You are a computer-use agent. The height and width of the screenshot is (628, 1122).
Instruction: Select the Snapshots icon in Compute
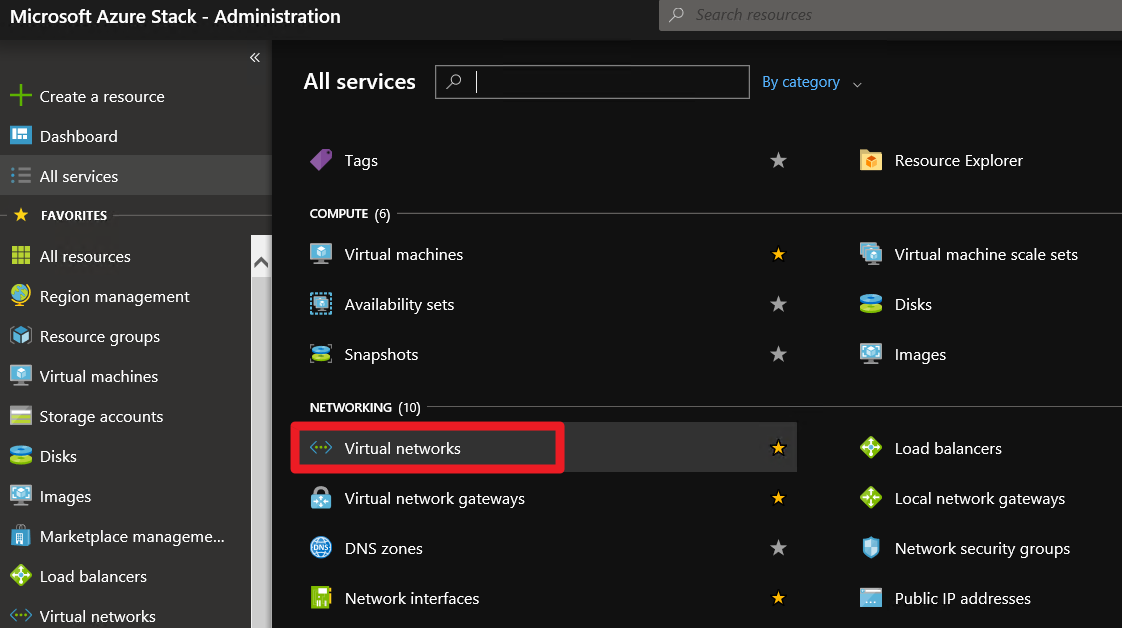[x=321, y=354]
